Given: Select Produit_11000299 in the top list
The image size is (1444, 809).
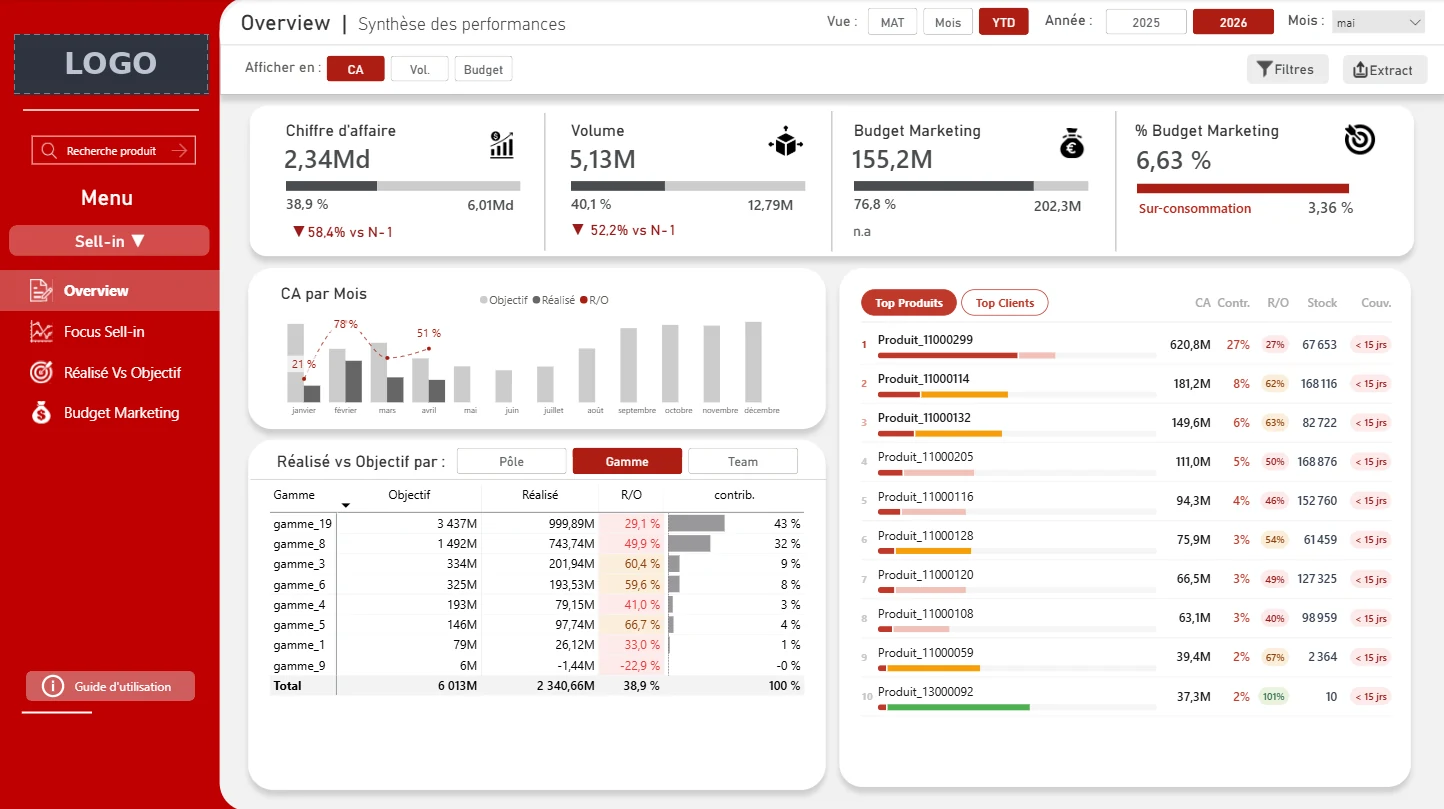Looking at the screenshot, I should (925, 340).
